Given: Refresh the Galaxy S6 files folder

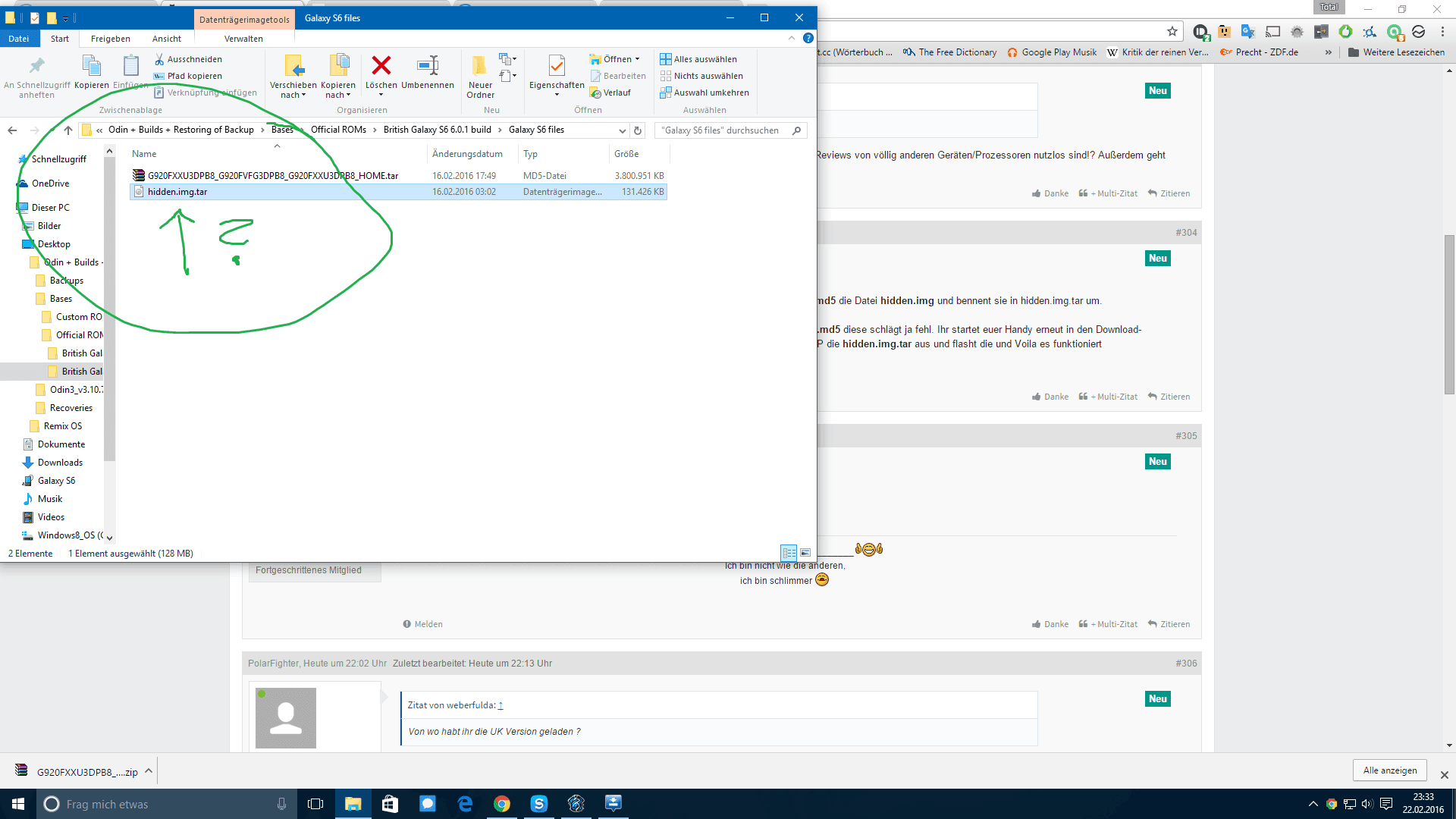Looking at the screenshot, I should 638,130.
